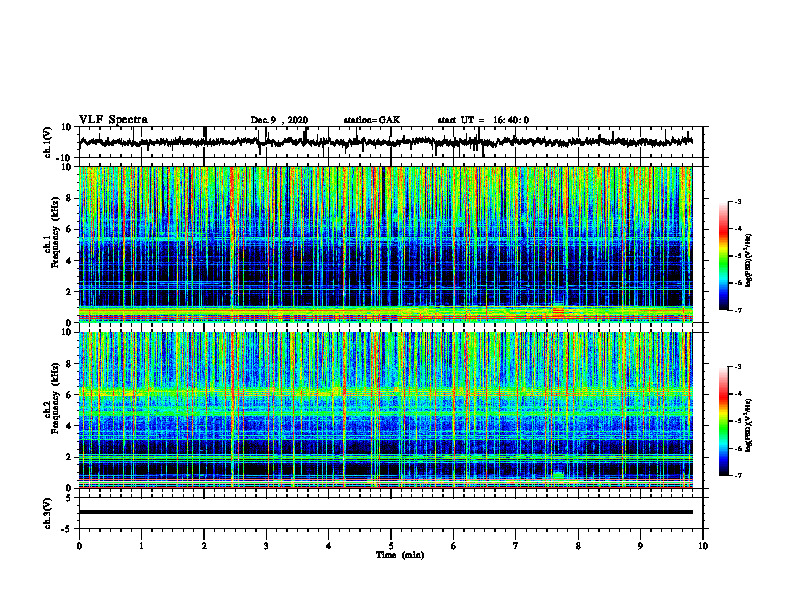The image size is (792, 612).
Task: Click the ch.1 color scale log(PSD) unit label
Action: click(x=749, y=261)
